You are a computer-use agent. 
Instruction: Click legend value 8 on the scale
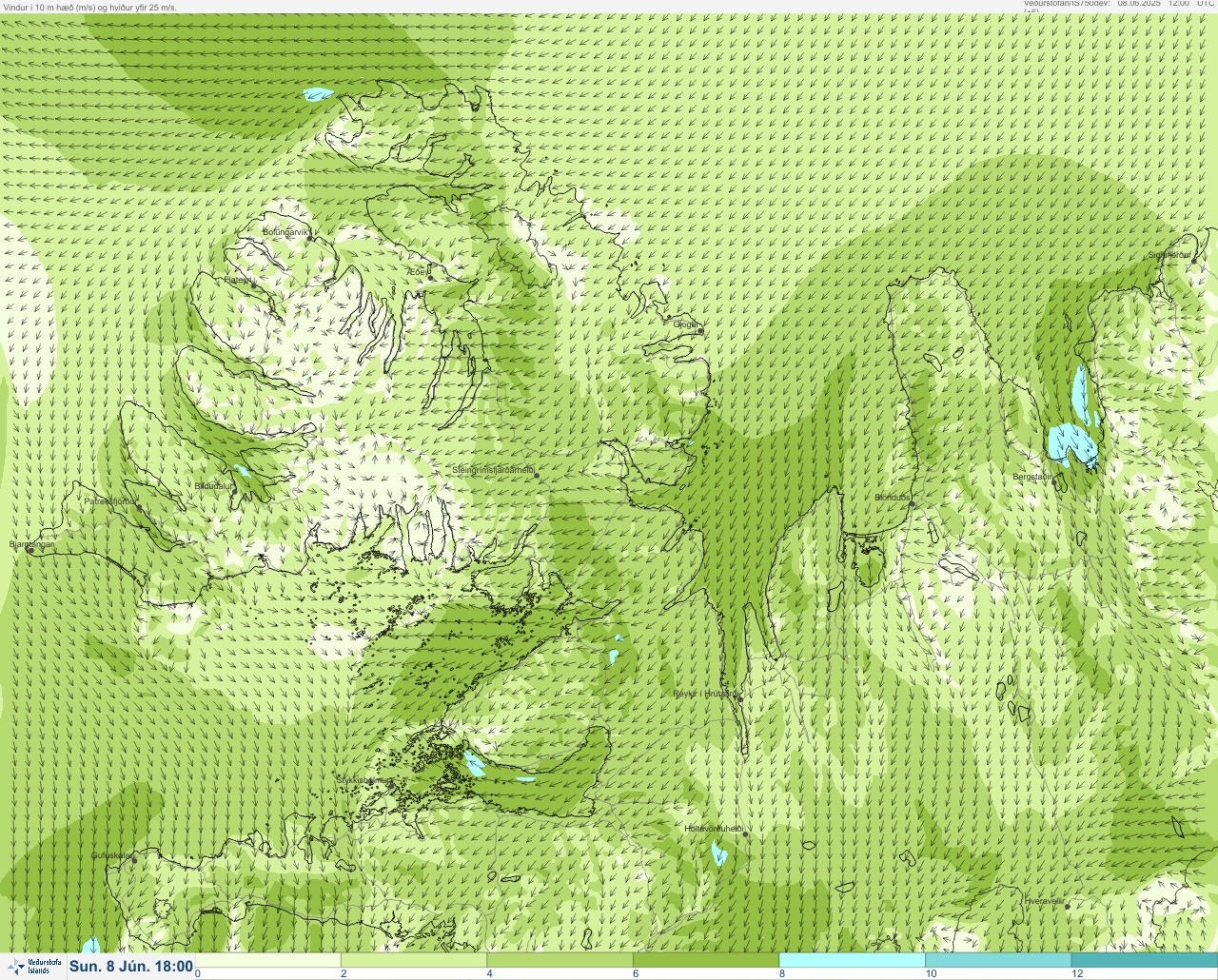click(781, 973)
